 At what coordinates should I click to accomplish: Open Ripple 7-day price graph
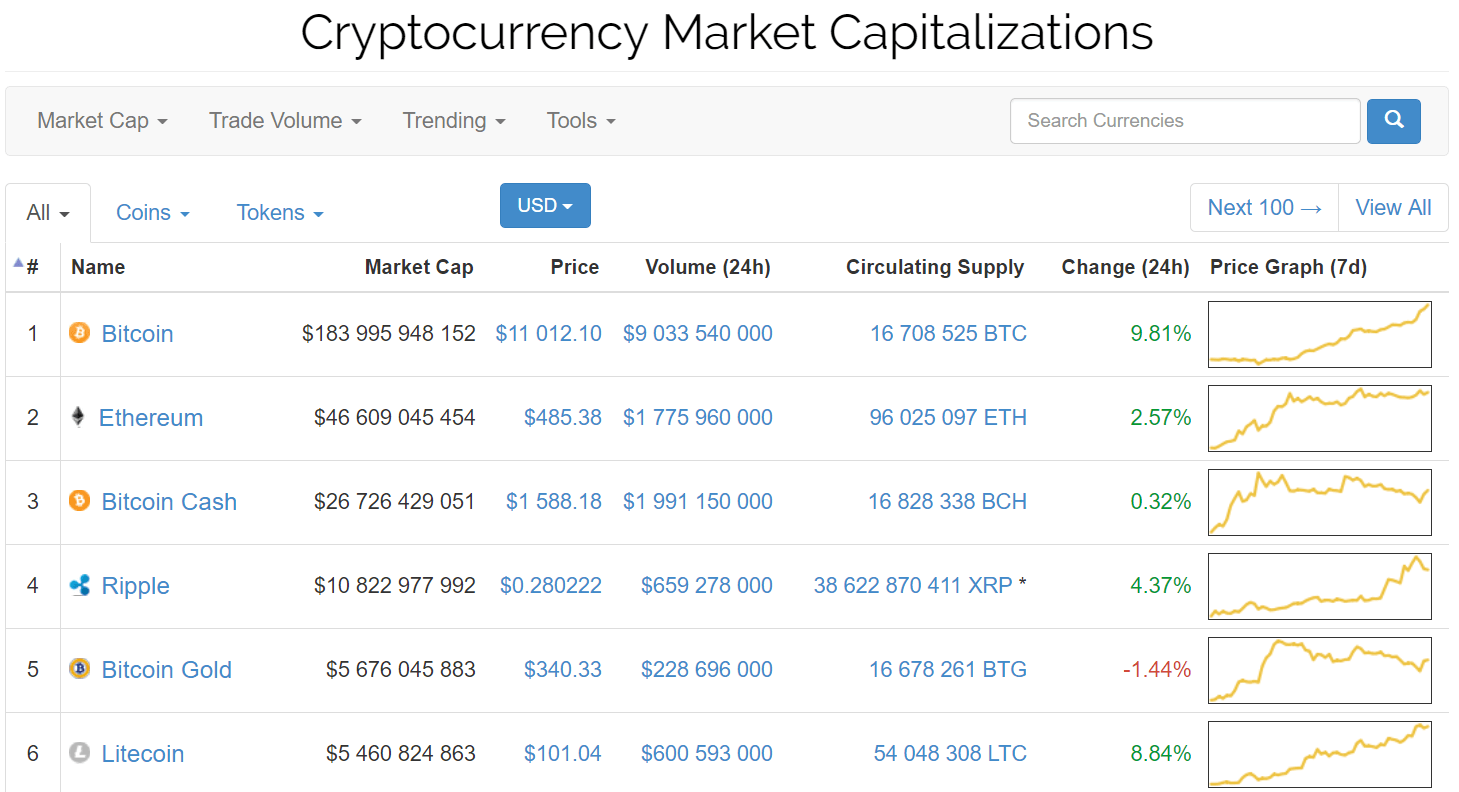click(x=1320, y=586)
